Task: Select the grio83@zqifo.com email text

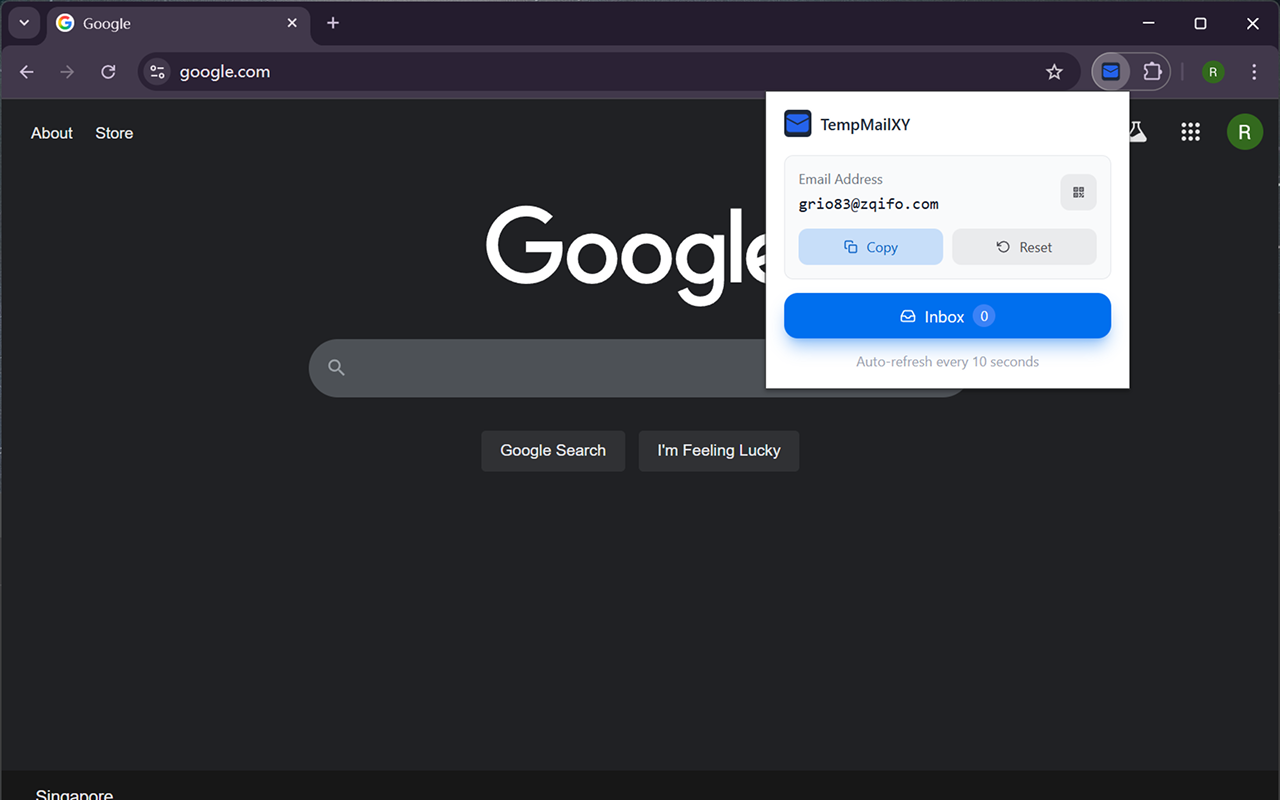Action: (x=868, y=204)
